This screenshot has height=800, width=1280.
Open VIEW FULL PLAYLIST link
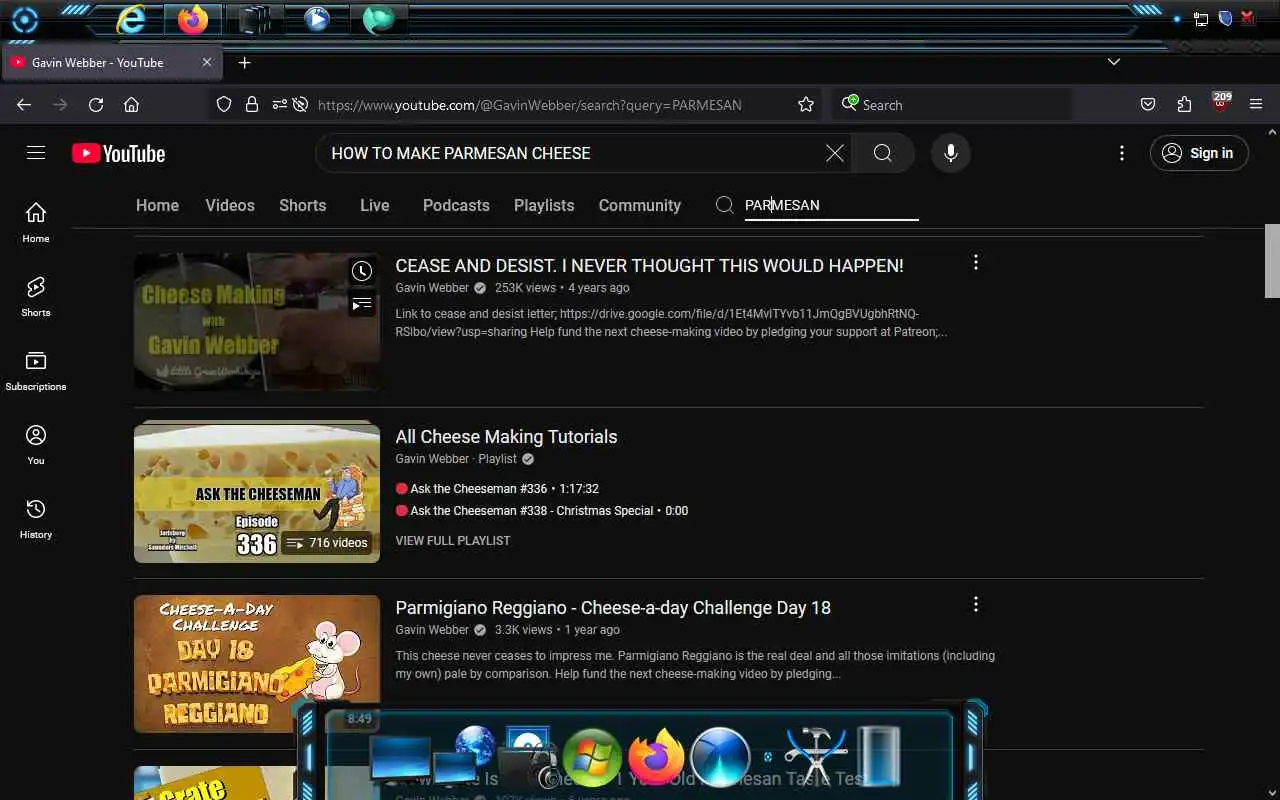pos(453,540)
